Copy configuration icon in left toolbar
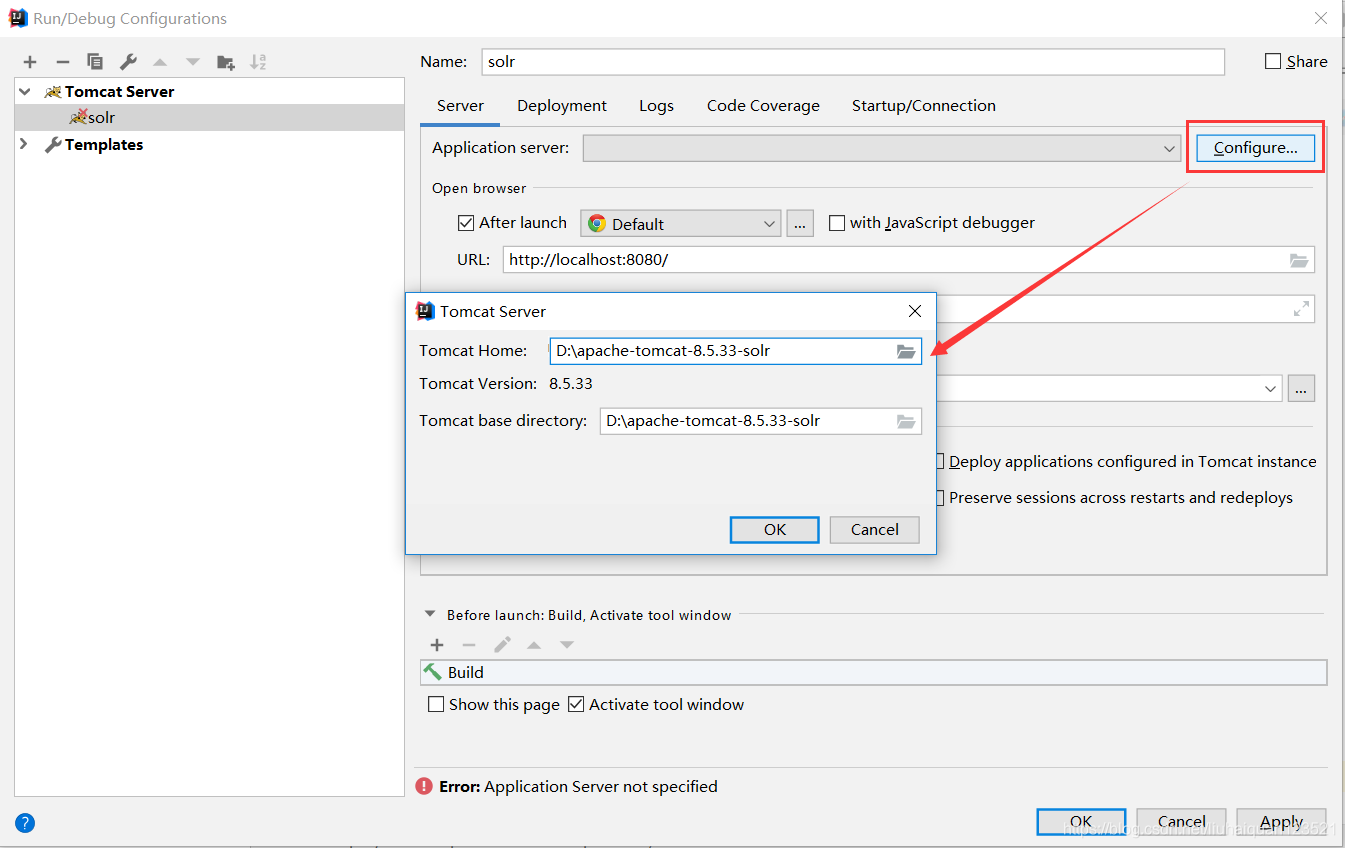The height and width of the screenshot is (848, 1345). (x=95, y=62)
